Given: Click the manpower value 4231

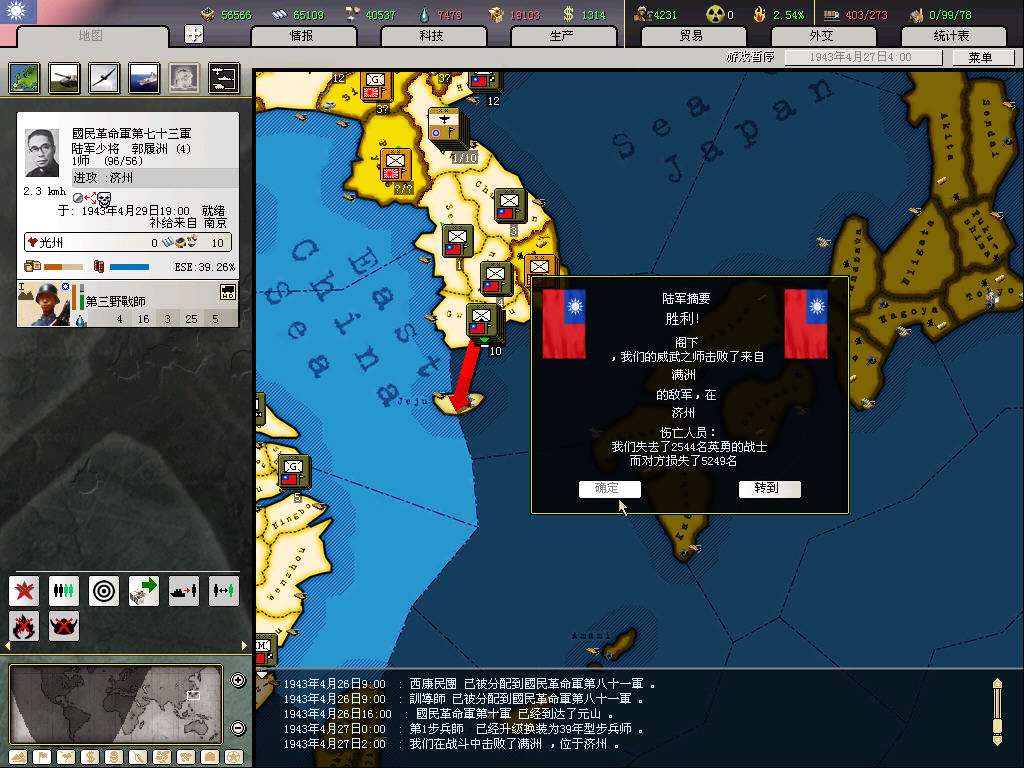Looking at the screenshot, I should [x=663, y=14].
